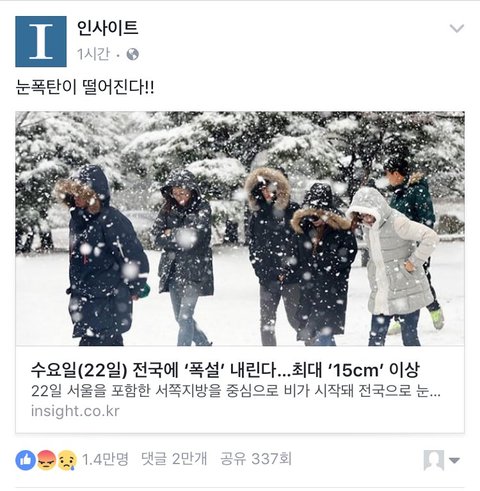Click the 인사이트 page name

107,28
